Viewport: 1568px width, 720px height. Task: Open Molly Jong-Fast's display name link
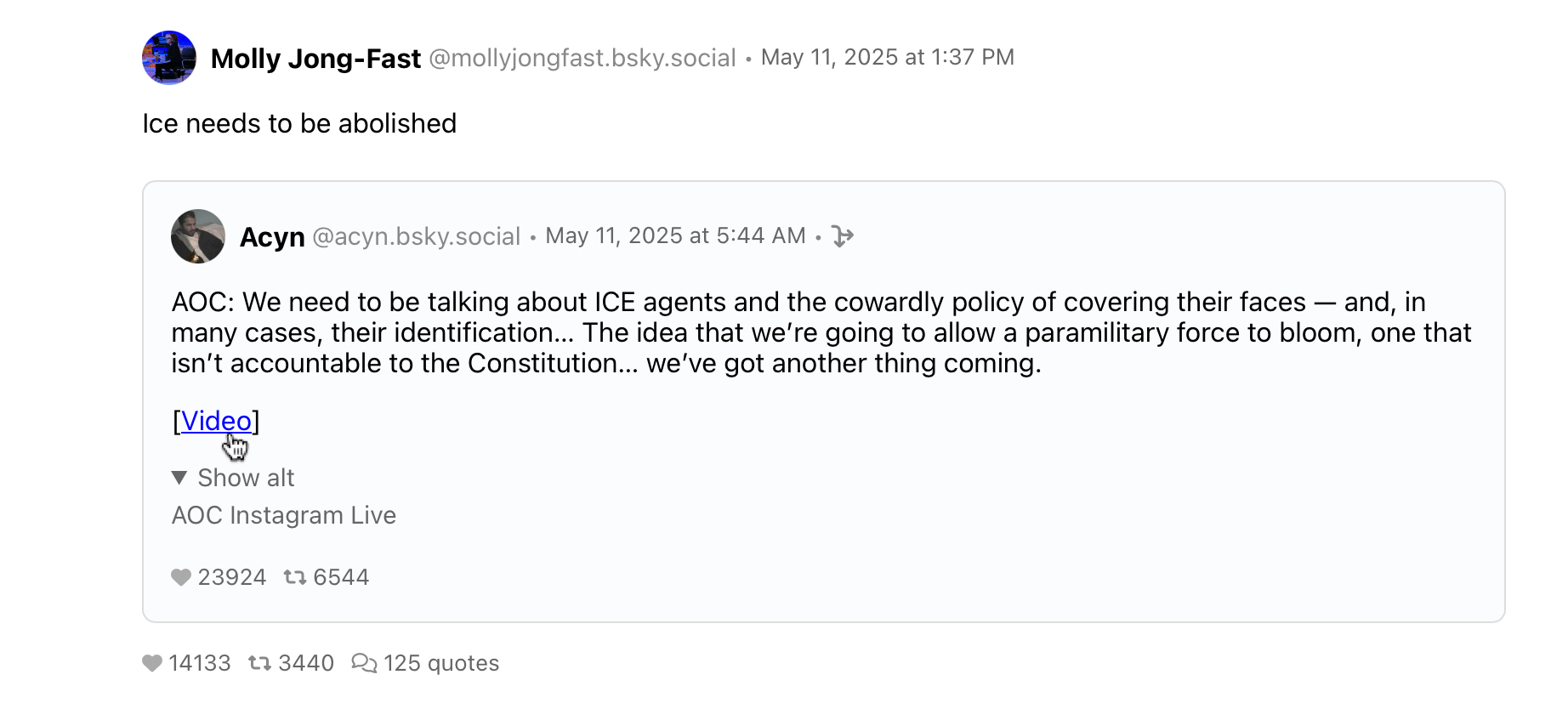coord(315,59)
